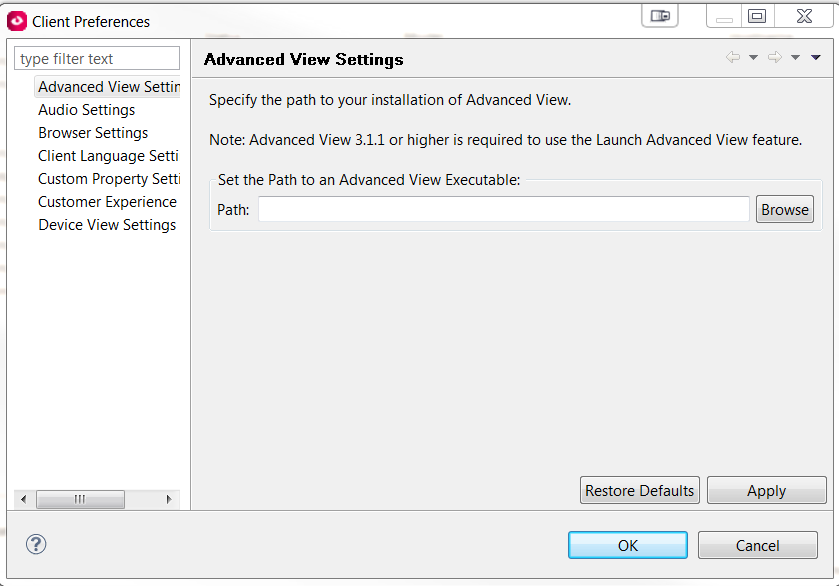Maximize the Client Preferences window

tap(757, 16)
